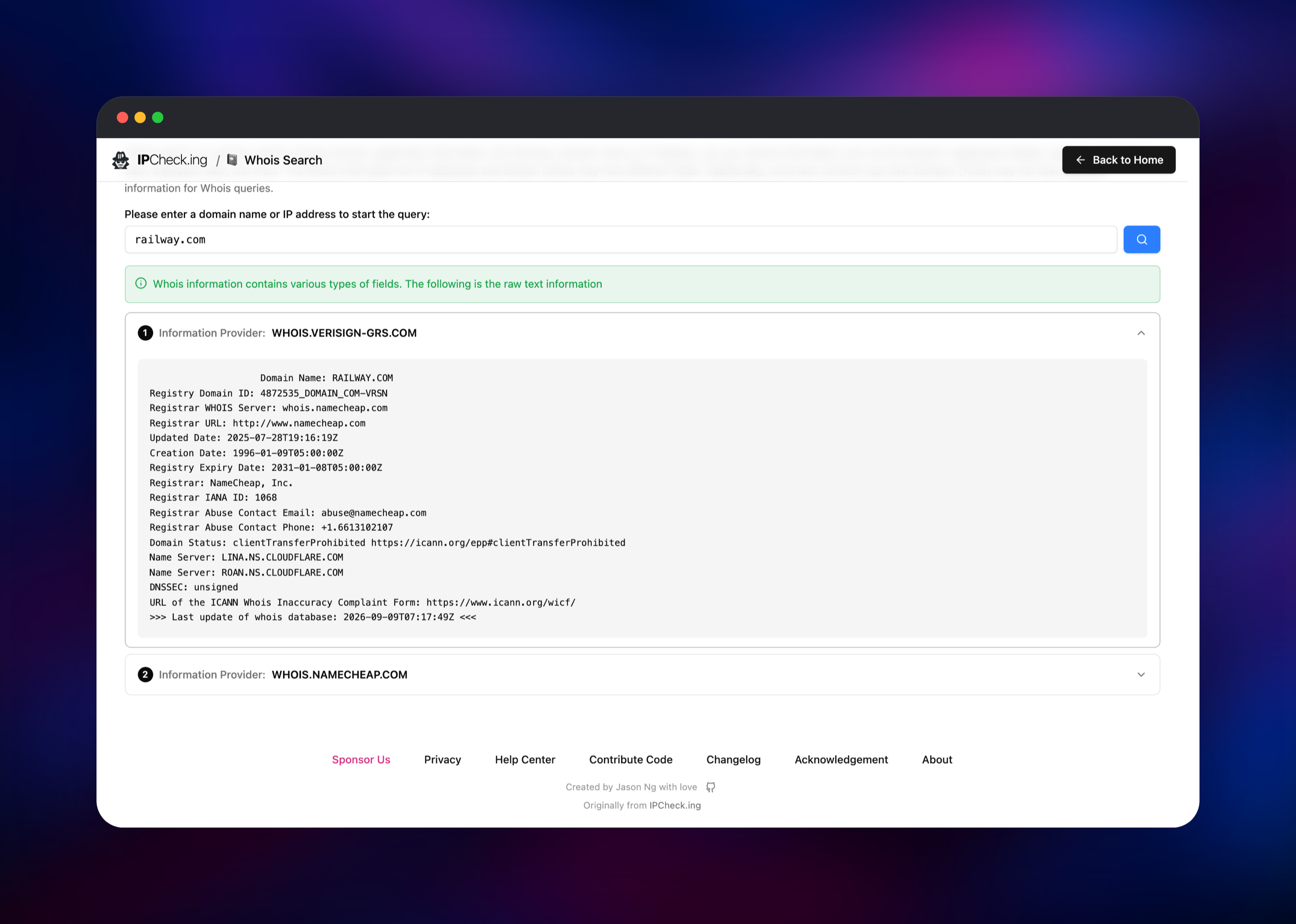Click the IPCheck.ing brand name
This screenshot has width=1296, height=924.
point(172,160)
